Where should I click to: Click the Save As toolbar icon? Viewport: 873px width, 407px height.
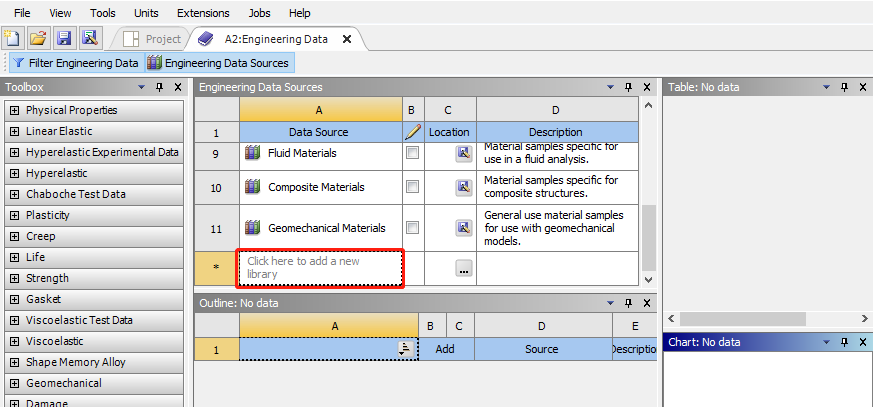coord(90,39)
